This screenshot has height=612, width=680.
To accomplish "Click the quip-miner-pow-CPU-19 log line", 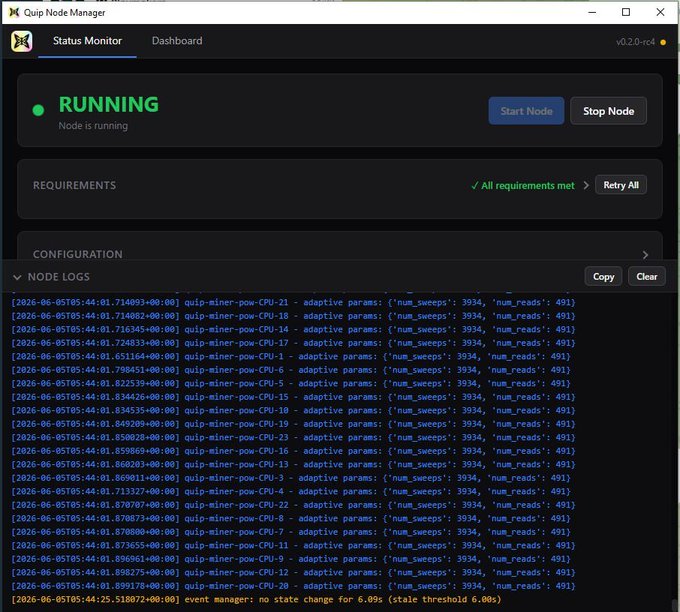I will point(293,424).
